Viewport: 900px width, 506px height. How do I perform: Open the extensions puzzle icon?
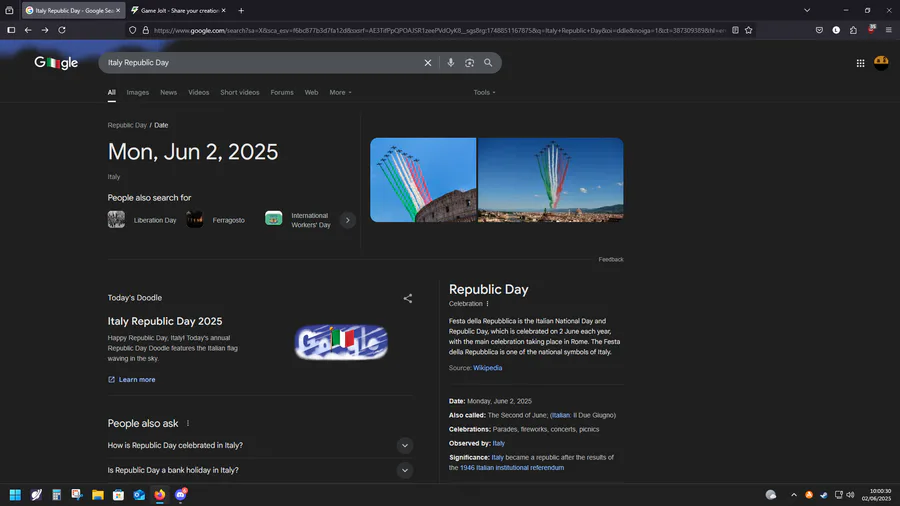click(854, 30)
